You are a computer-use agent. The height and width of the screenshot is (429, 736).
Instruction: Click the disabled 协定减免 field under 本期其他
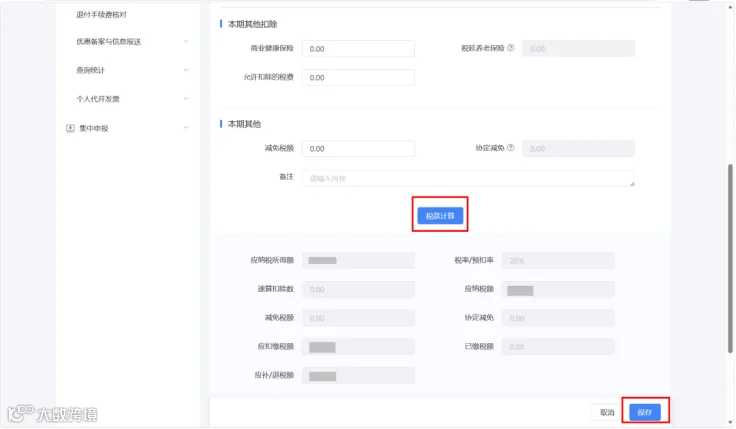click(578, 148)
